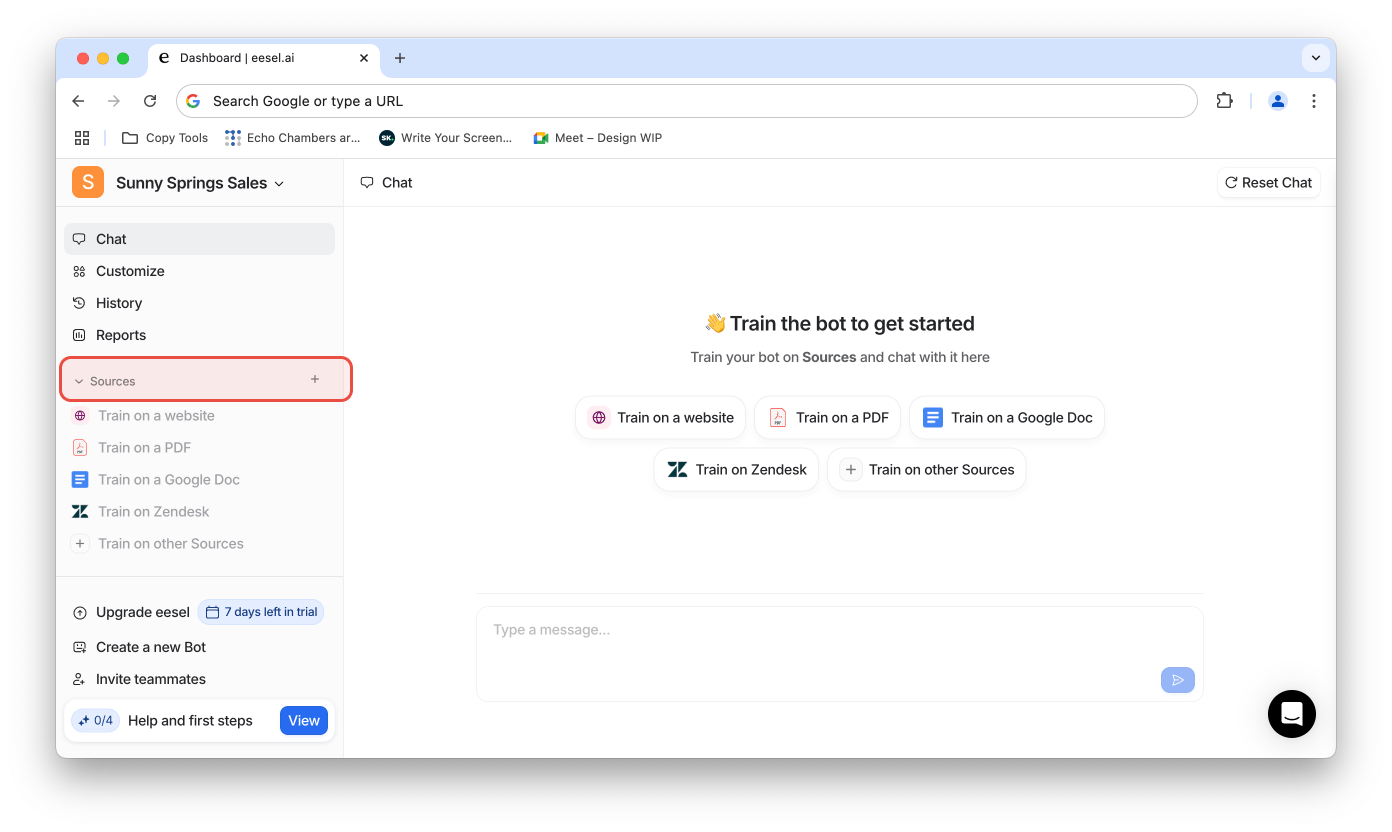Click the Train on a website card

[x=660, y=418]
